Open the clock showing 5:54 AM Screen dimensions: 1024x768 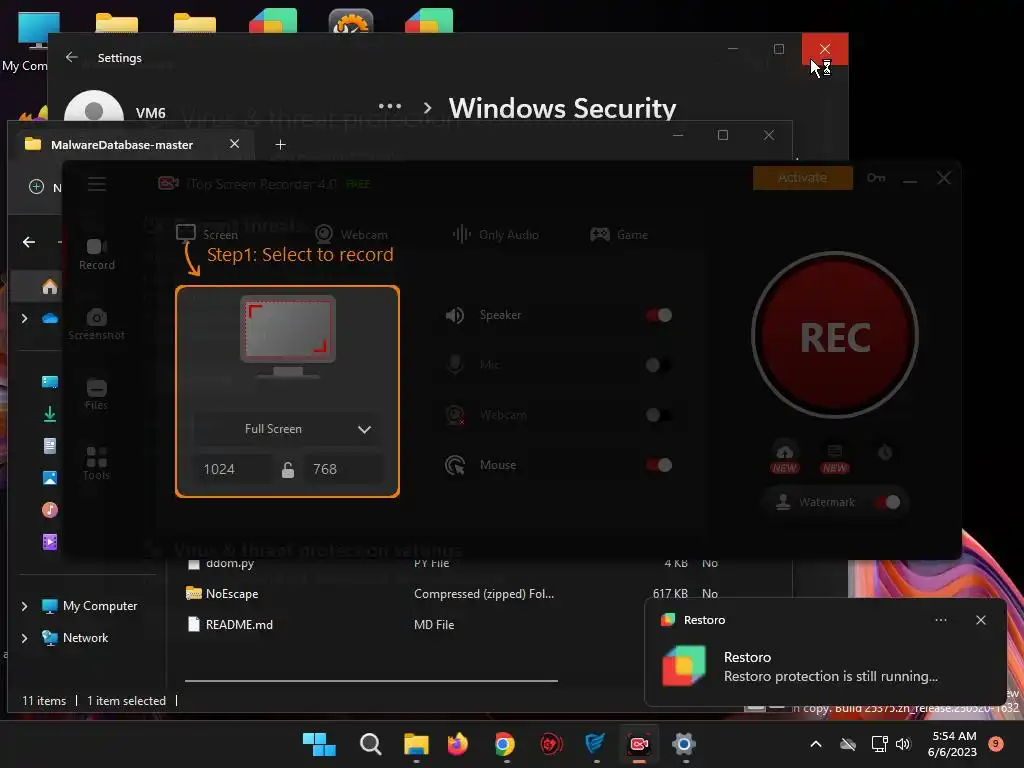pos(952,744)
